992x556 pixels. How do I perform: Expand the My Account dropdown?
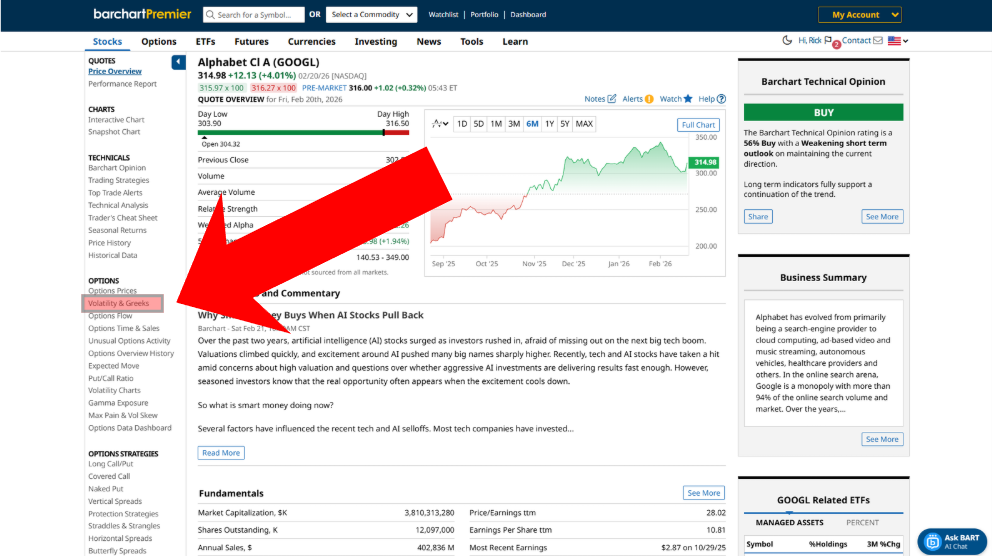859,15
